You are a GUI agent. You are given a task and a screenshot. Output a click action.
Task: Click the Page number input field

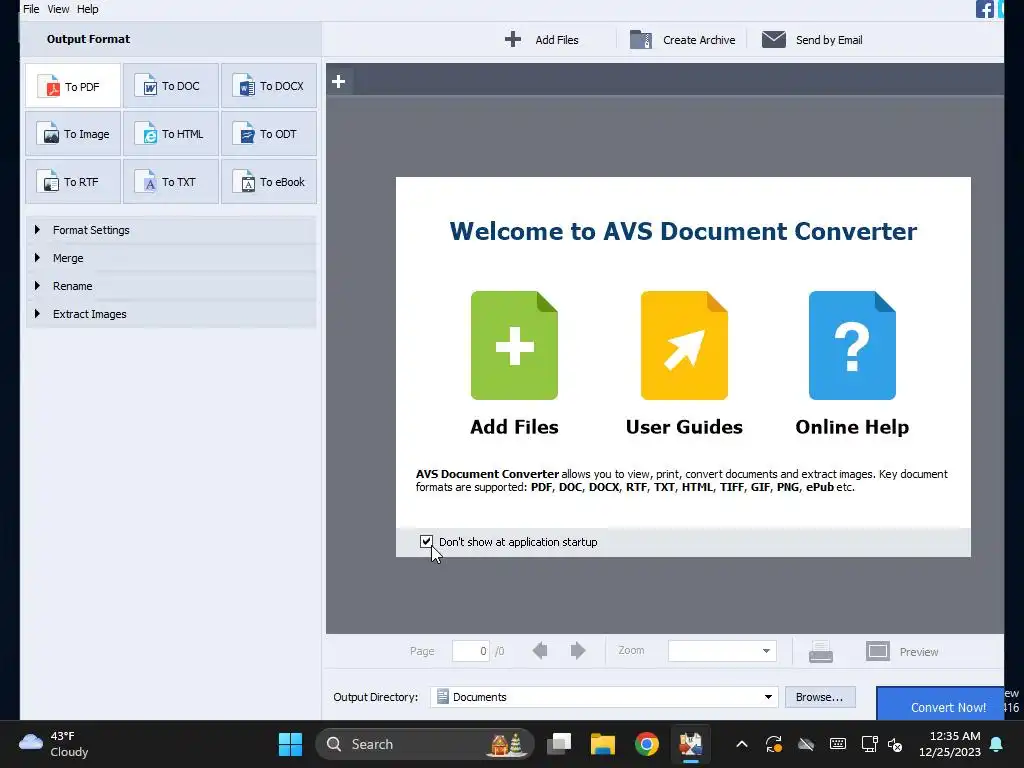(x=470, y=650)
